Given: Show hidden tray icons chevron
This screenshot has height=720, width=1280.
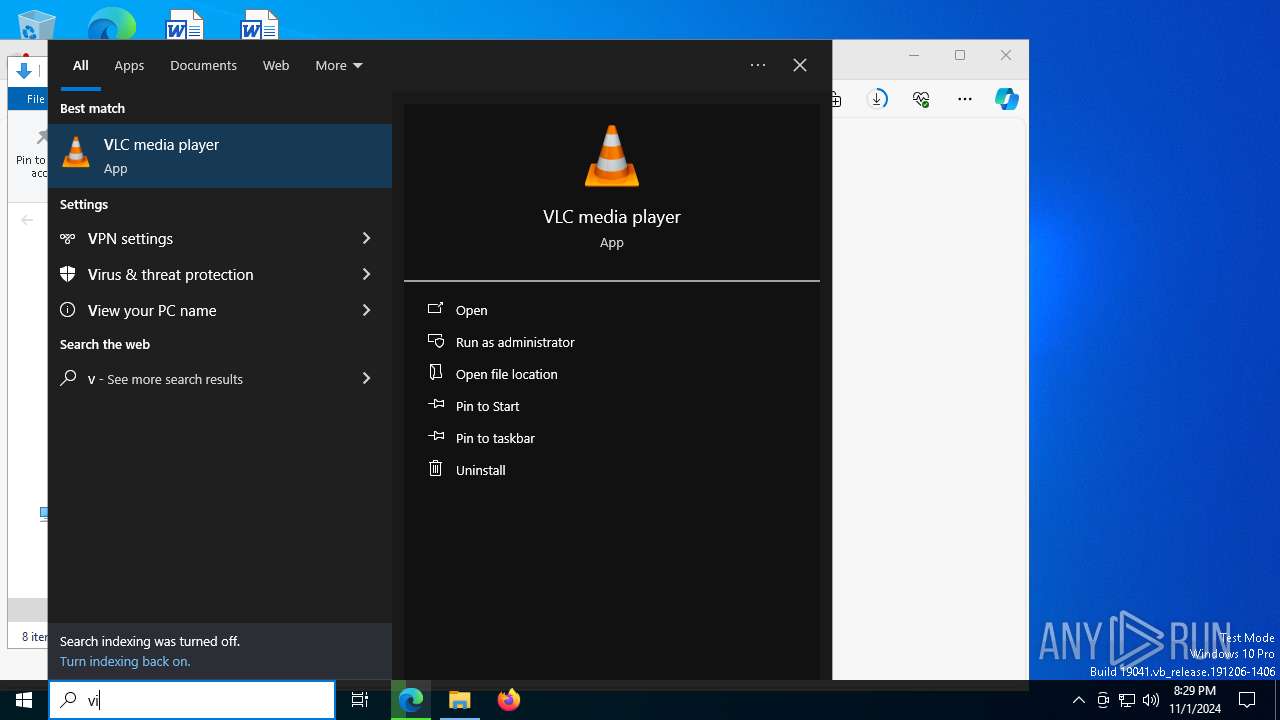Looking at the screenshot, I should 1078,700.
